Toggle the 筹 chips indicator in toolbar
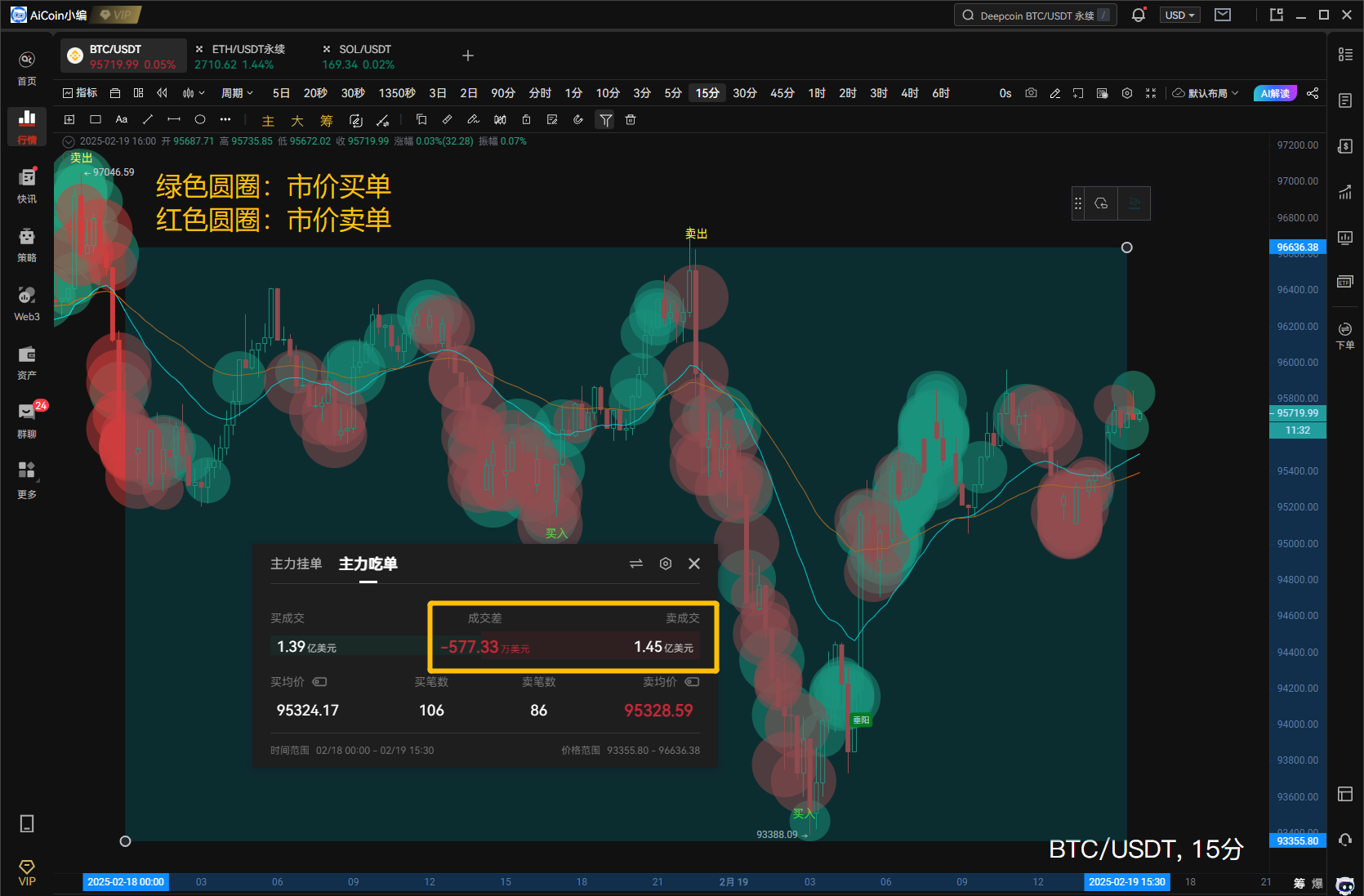The height and width of the screenshot is (896, 1364). (327, 121)
